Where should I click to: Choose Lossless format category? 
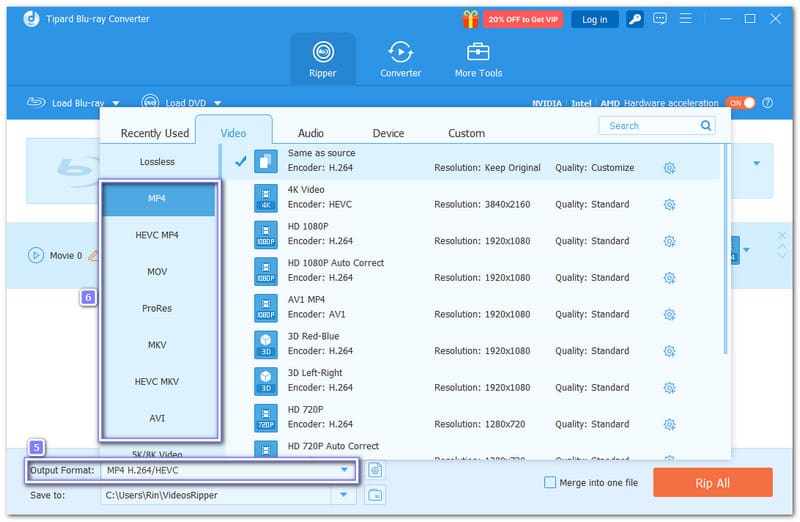click(x=157, y=162)
